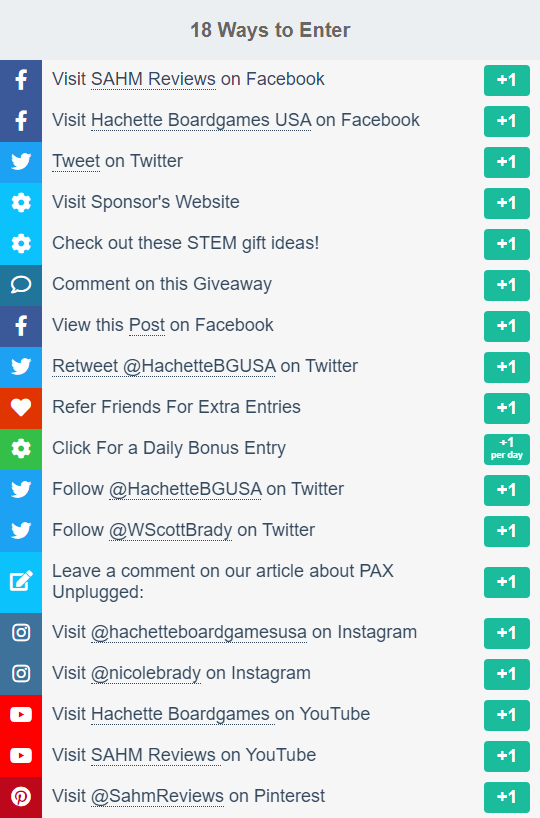Click Pinterest icon beside @SahmReviews
This screenshot has width=540, height=818.
click(21, 797)
